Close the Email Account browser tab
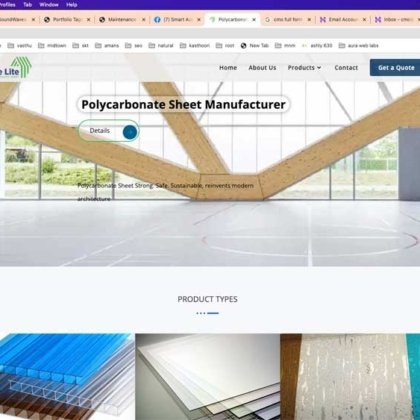This screenshot has height=420, width=420. pos(364,20)
